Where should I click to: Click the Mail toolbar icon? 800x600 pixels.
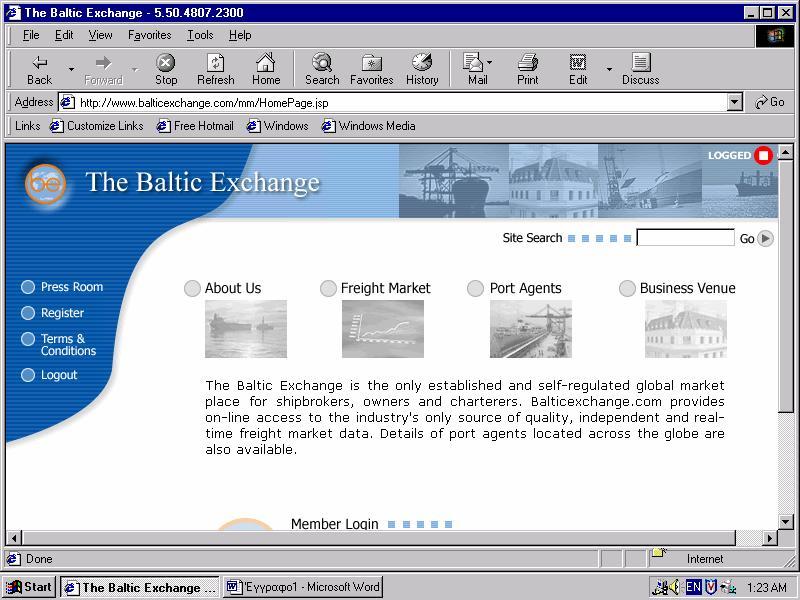pyautogui.click(x=472, y=62)
